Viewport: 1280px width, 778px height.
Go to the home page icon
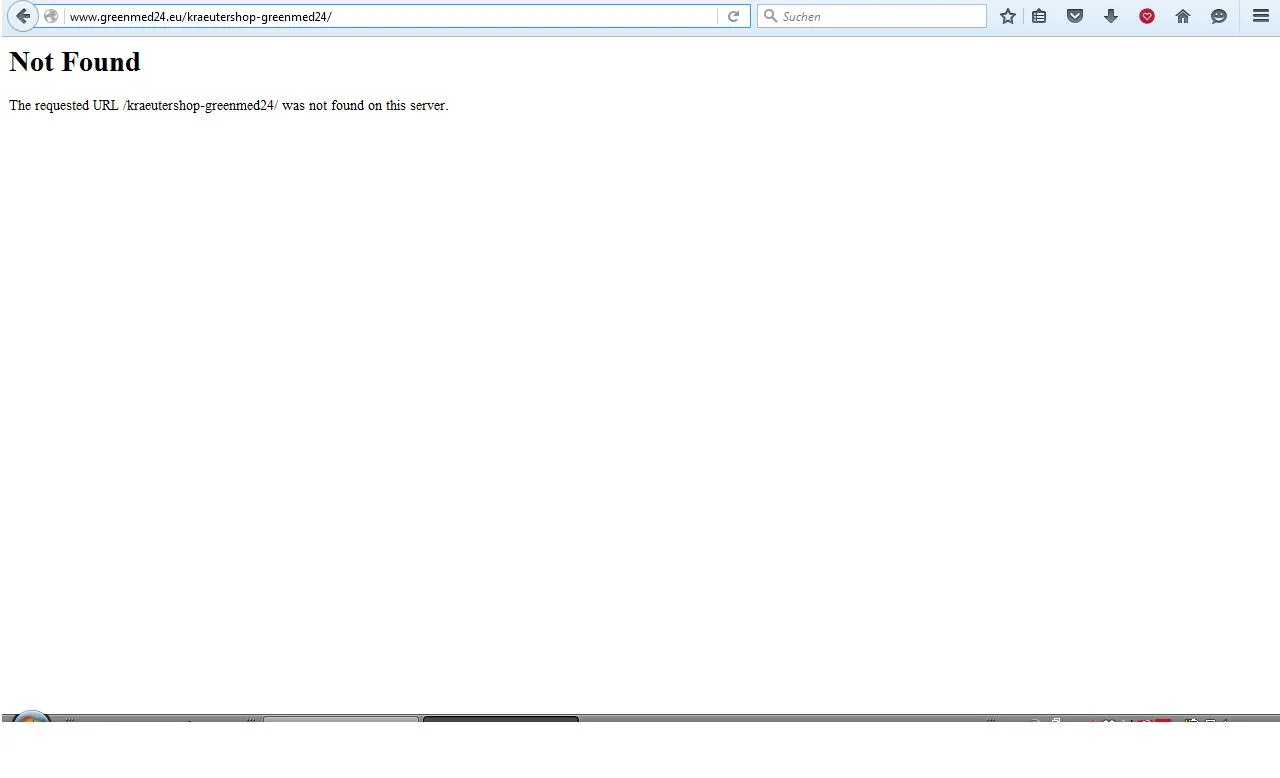click(x=1183, y=16)
